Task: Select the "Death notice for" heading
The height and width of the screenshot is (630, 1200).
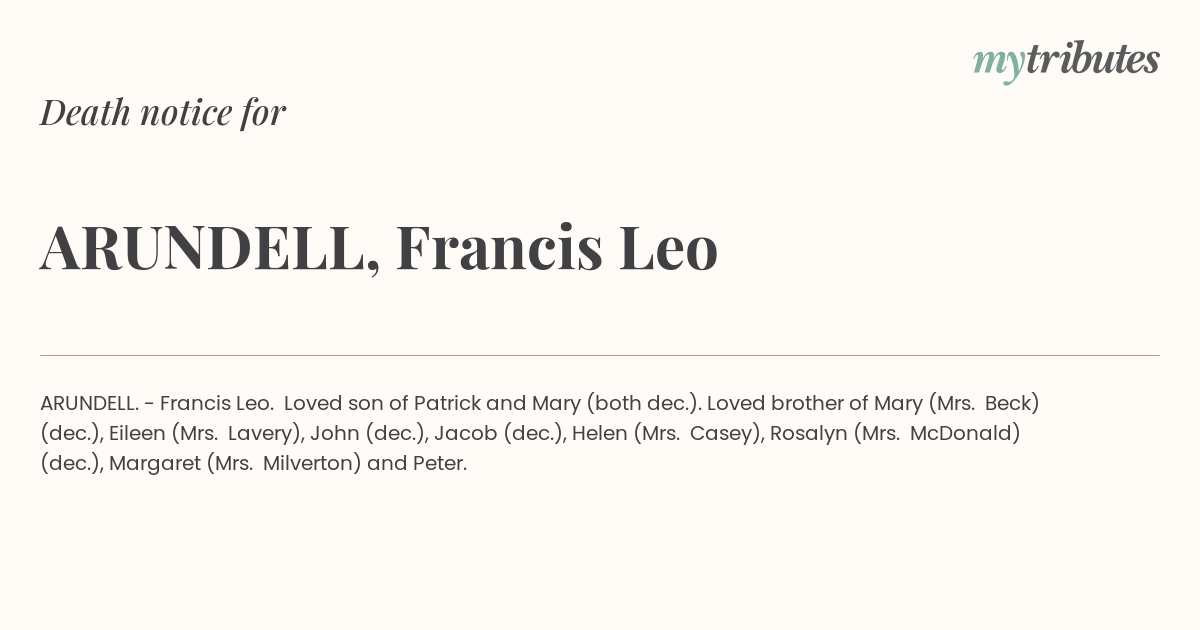Action: point(163,112)
